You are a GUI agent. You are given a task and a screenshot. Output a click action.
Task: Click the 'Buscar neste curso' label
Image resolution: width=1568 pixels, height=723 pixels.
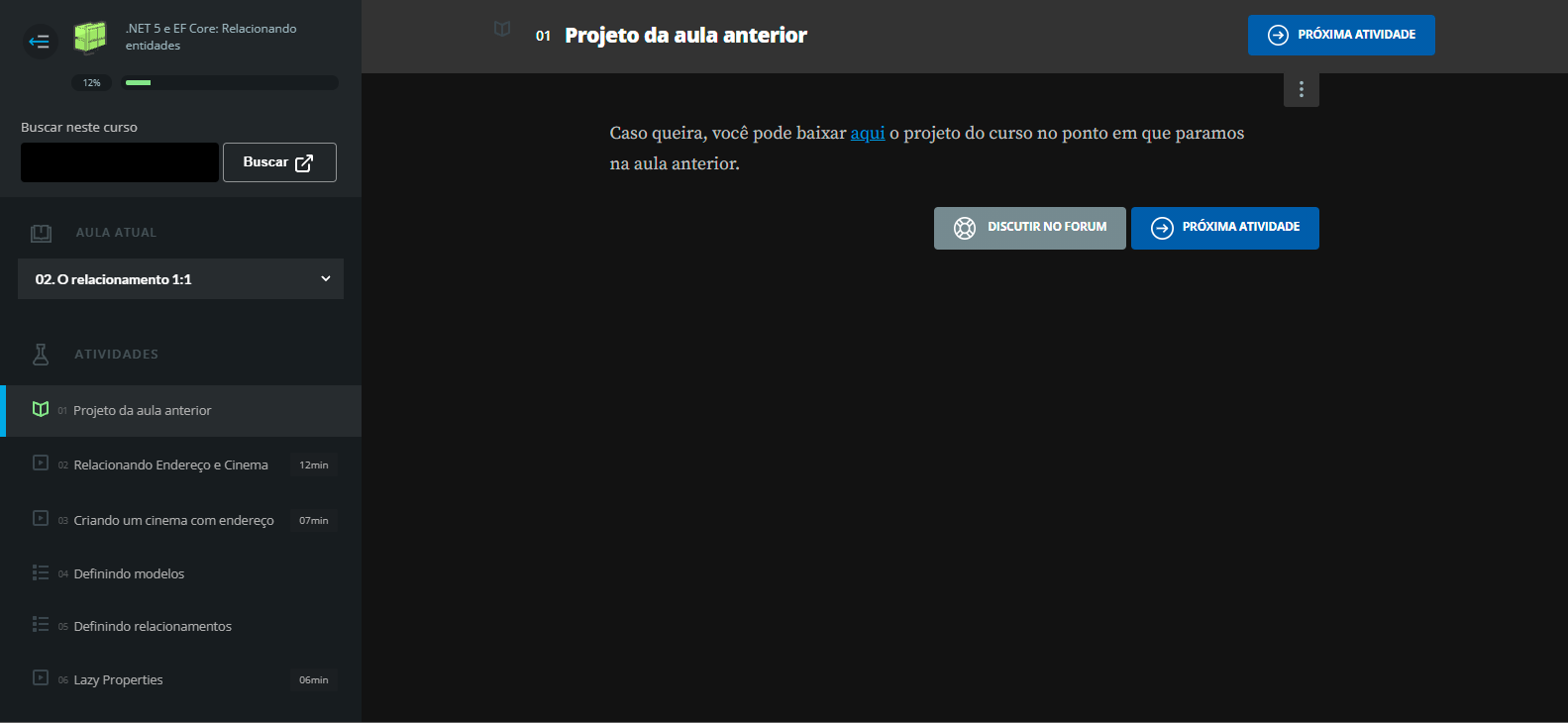[79, 128]
